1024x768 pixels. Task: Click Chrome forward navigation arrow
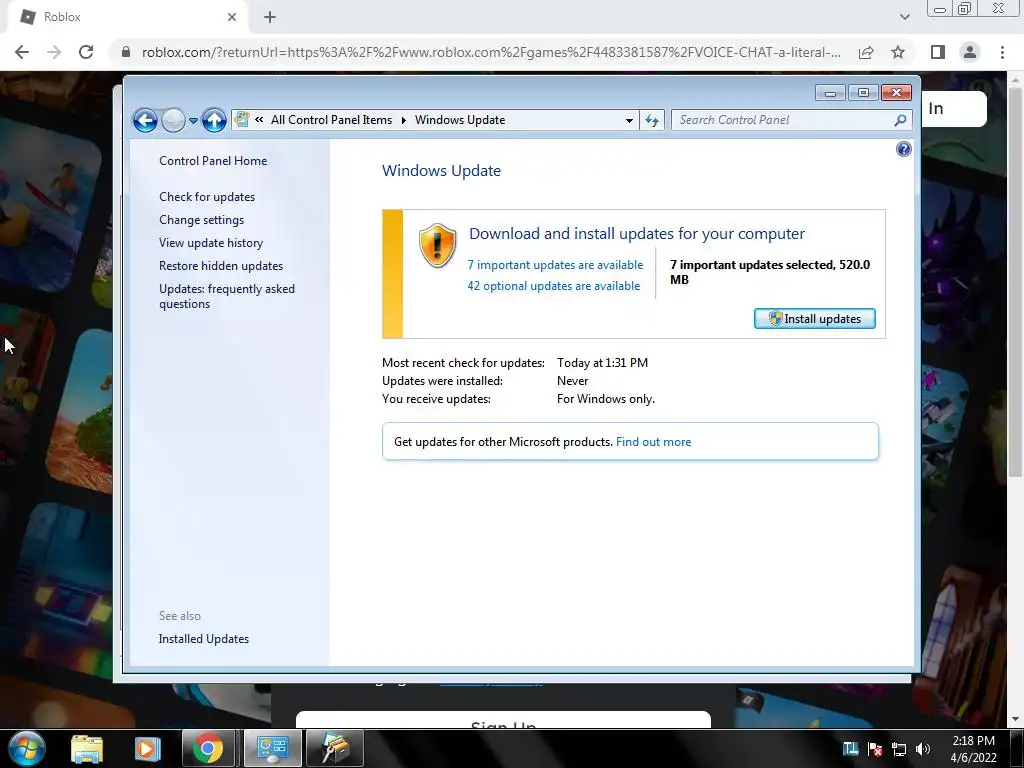pos(54,52)
